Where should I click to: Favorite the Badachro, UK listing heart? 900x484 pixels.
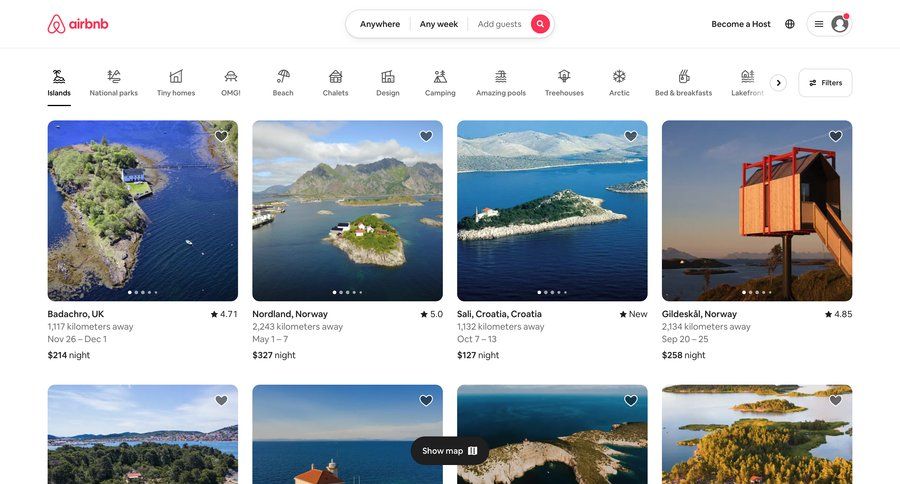click(x=221, y=136)
